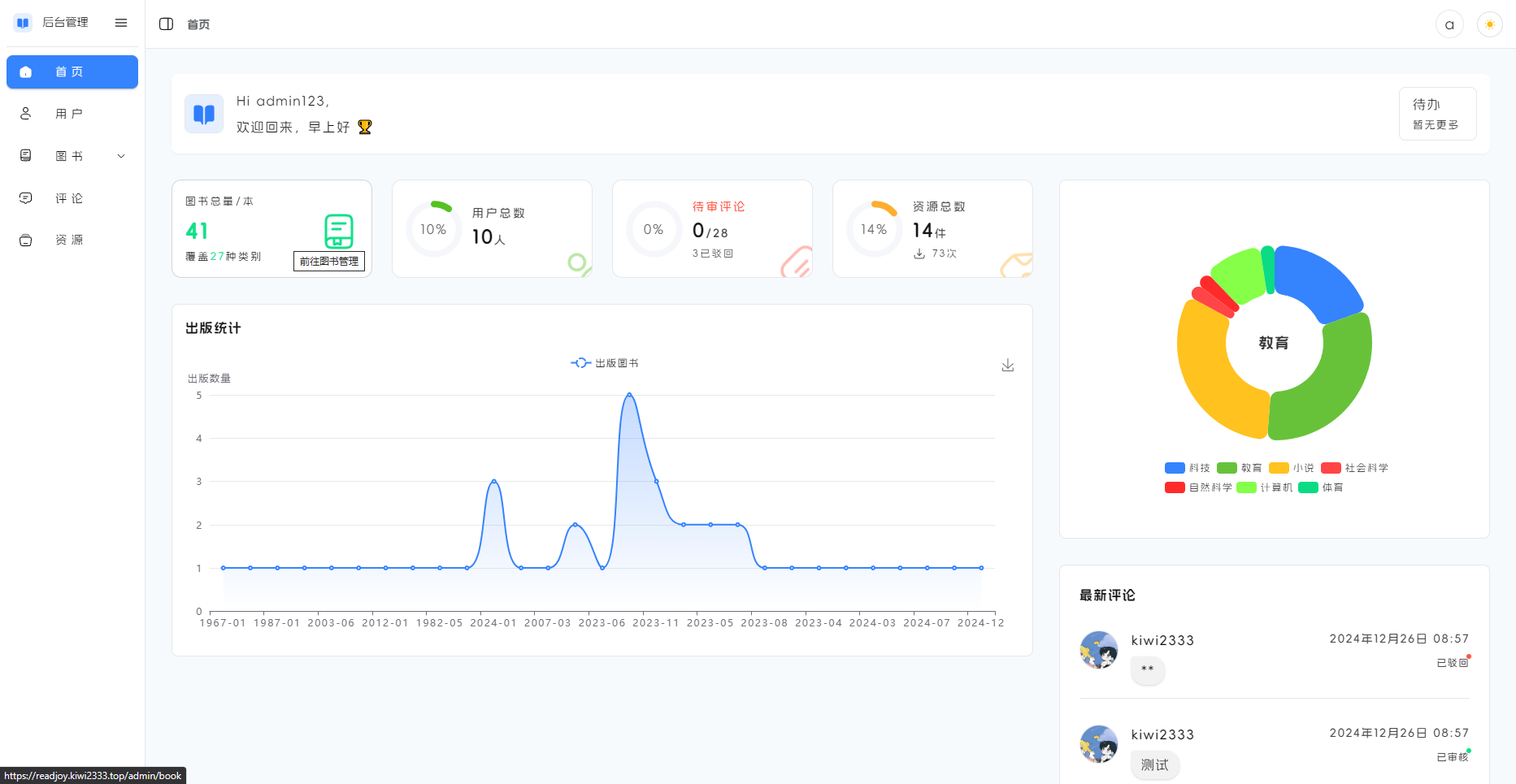Viewport: 1516px width, 784px height.
Task: Open 资源 page in sidebar
Action: tap(72, 240)
